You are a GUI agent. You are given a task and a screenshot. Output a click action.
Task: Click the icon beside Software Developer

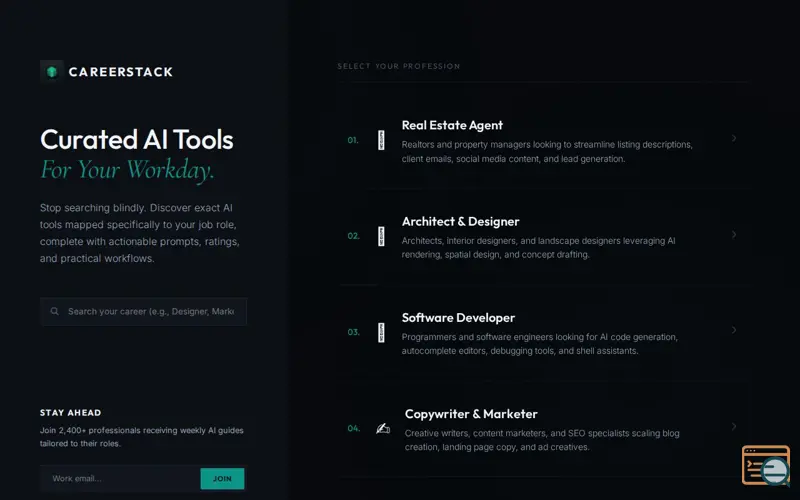(x=381, y=333)
